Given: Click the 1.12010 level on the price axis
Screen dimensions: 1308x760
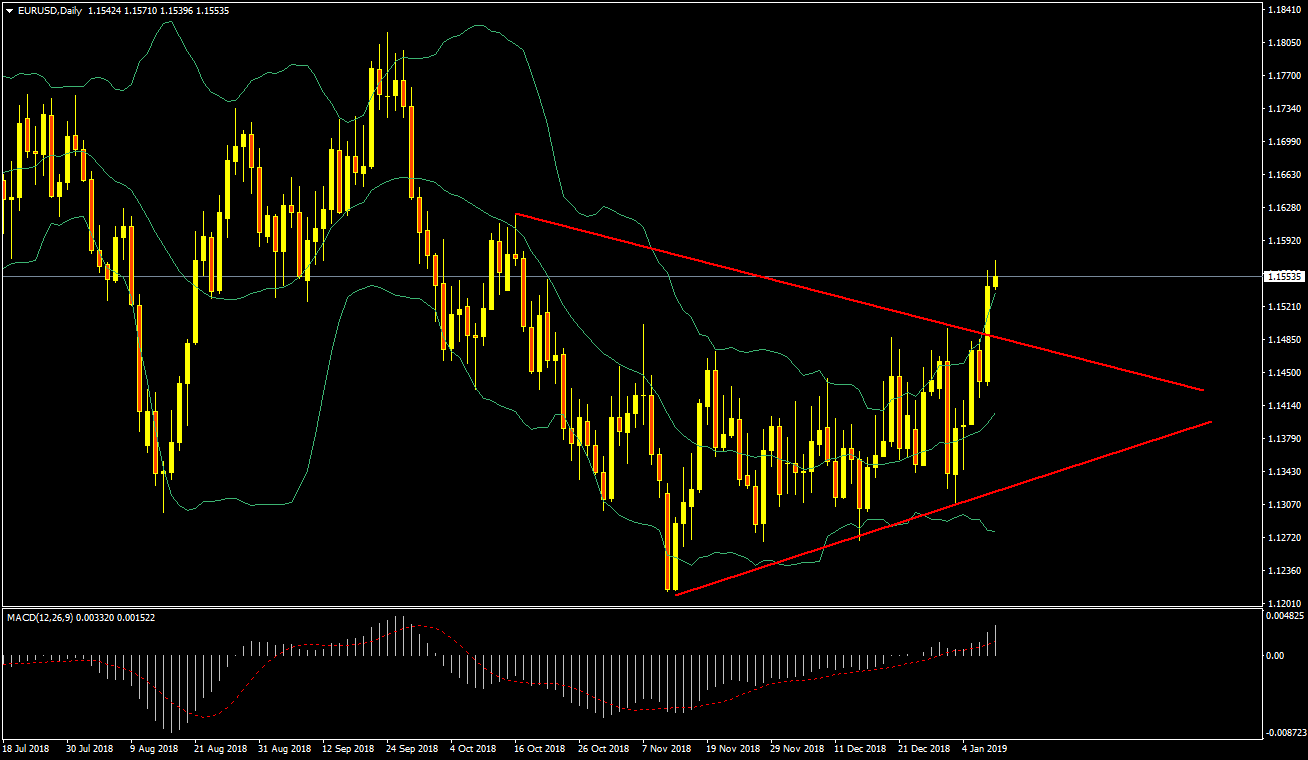Looking at the screenshot, I should [1282, 603].
